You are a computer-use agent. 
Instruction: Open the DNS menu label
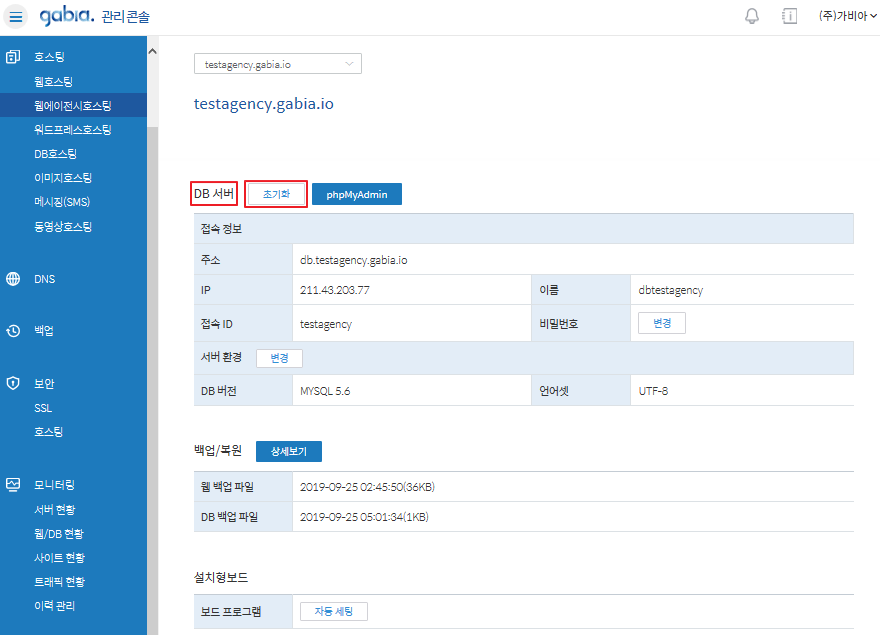[x=44, y=279]
